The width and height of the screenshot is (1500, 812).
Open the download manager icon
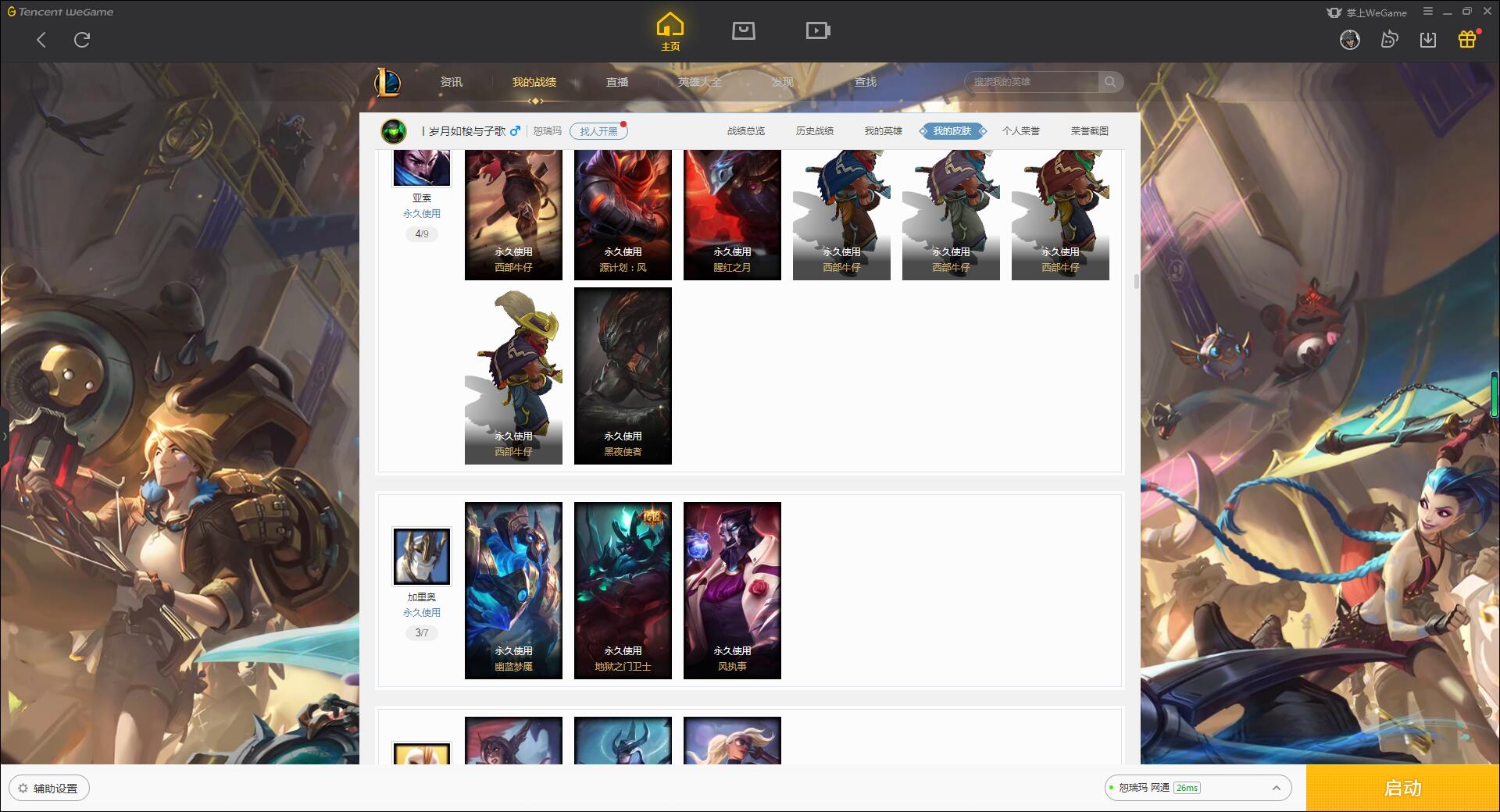[x=1428, y=39]
